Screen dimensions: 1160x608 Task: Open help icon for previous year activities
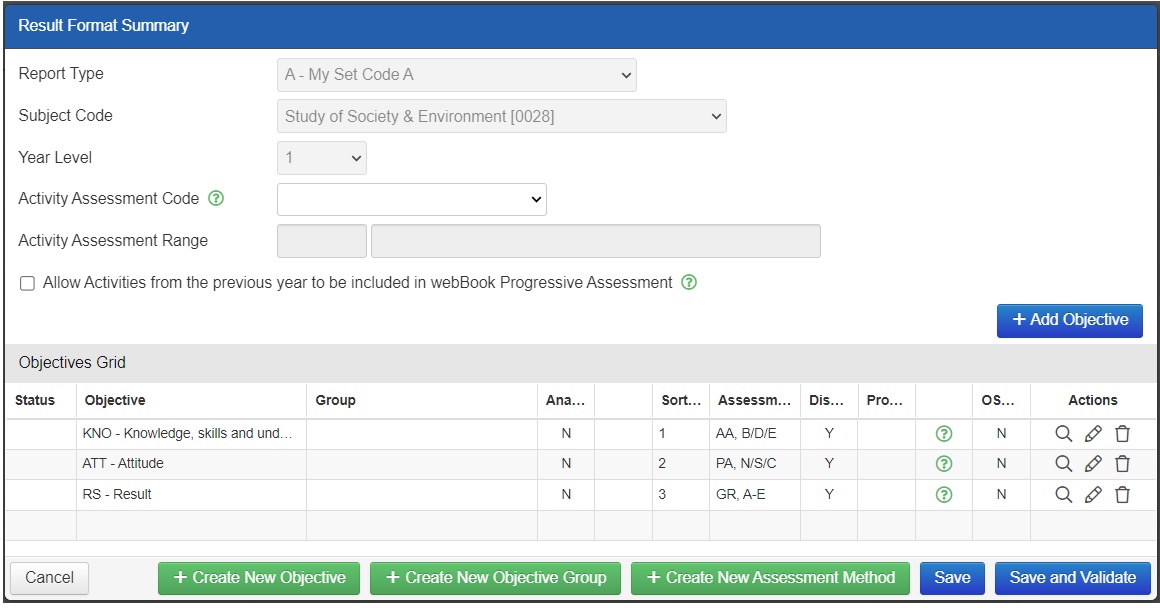689,283
